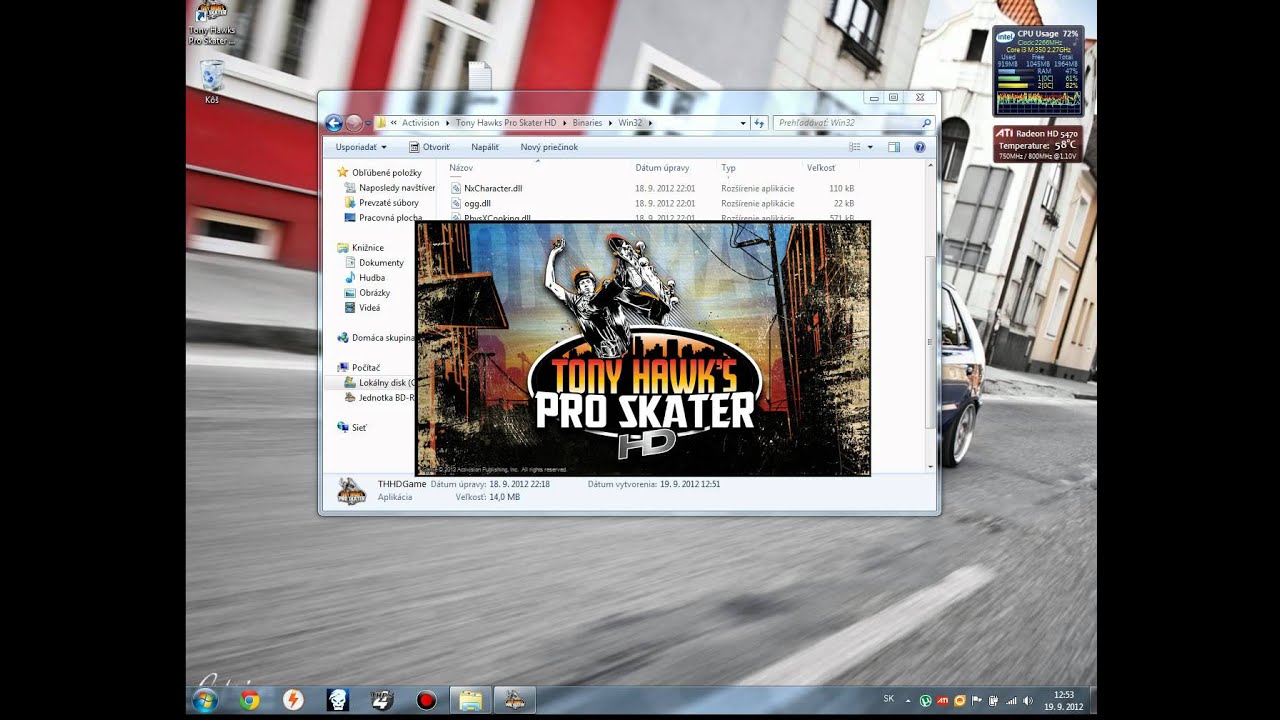This screenshot has width=1280, height=720.
Task: Click the Tony Hawks Pro Skater desktop shortcut
Action: pos(211,23)
